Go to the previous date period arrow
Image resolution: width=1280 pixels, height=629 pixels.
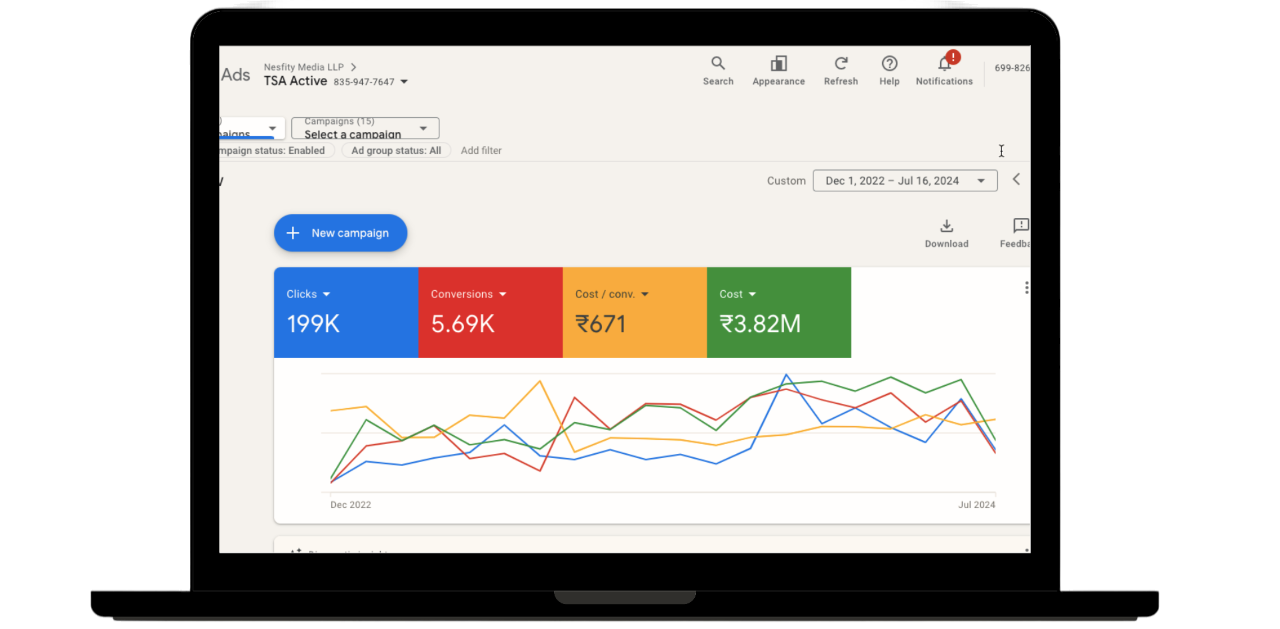[x=1016, y=180]
